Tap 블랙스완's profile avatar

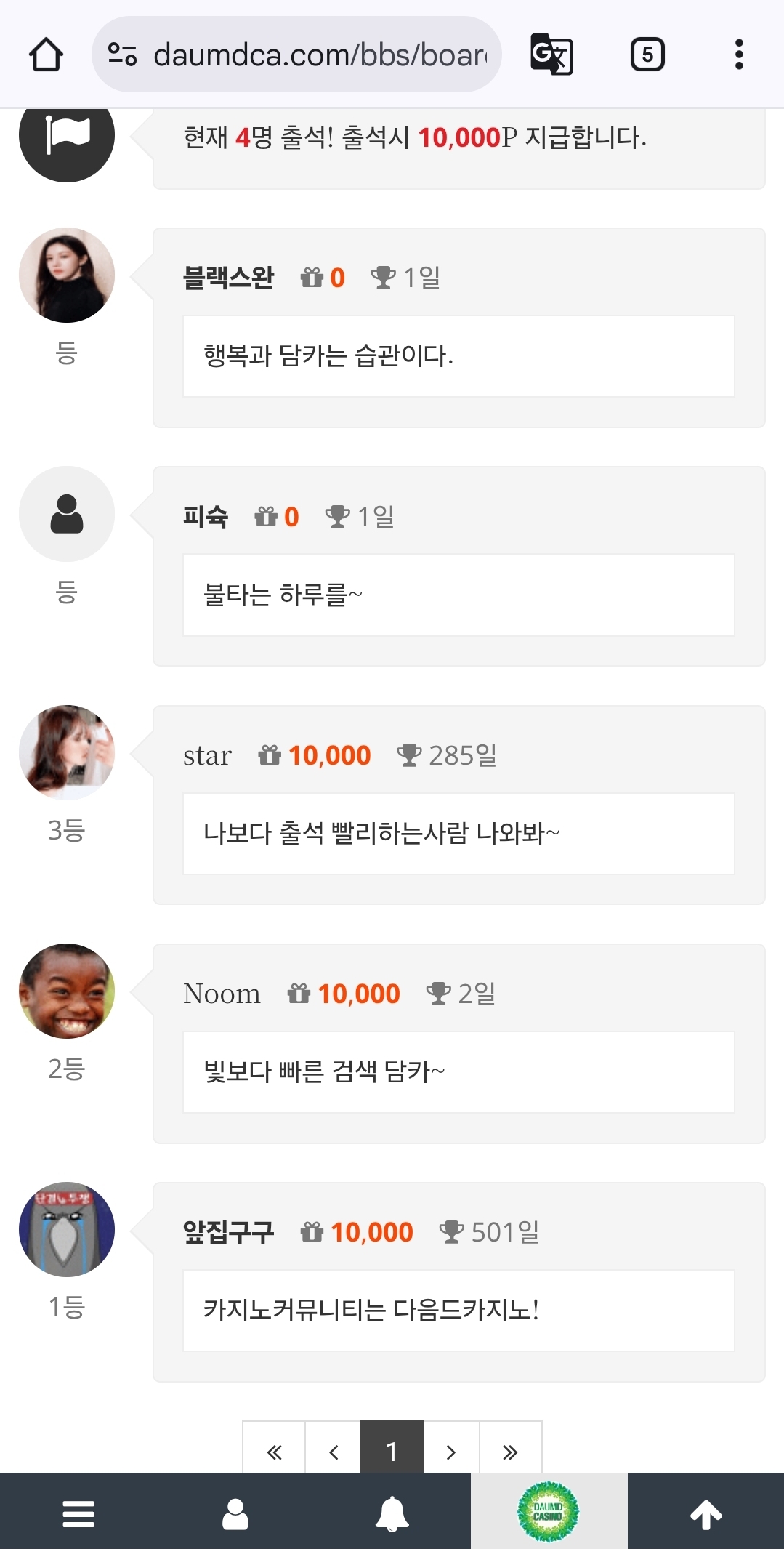[x=67, y=275]
